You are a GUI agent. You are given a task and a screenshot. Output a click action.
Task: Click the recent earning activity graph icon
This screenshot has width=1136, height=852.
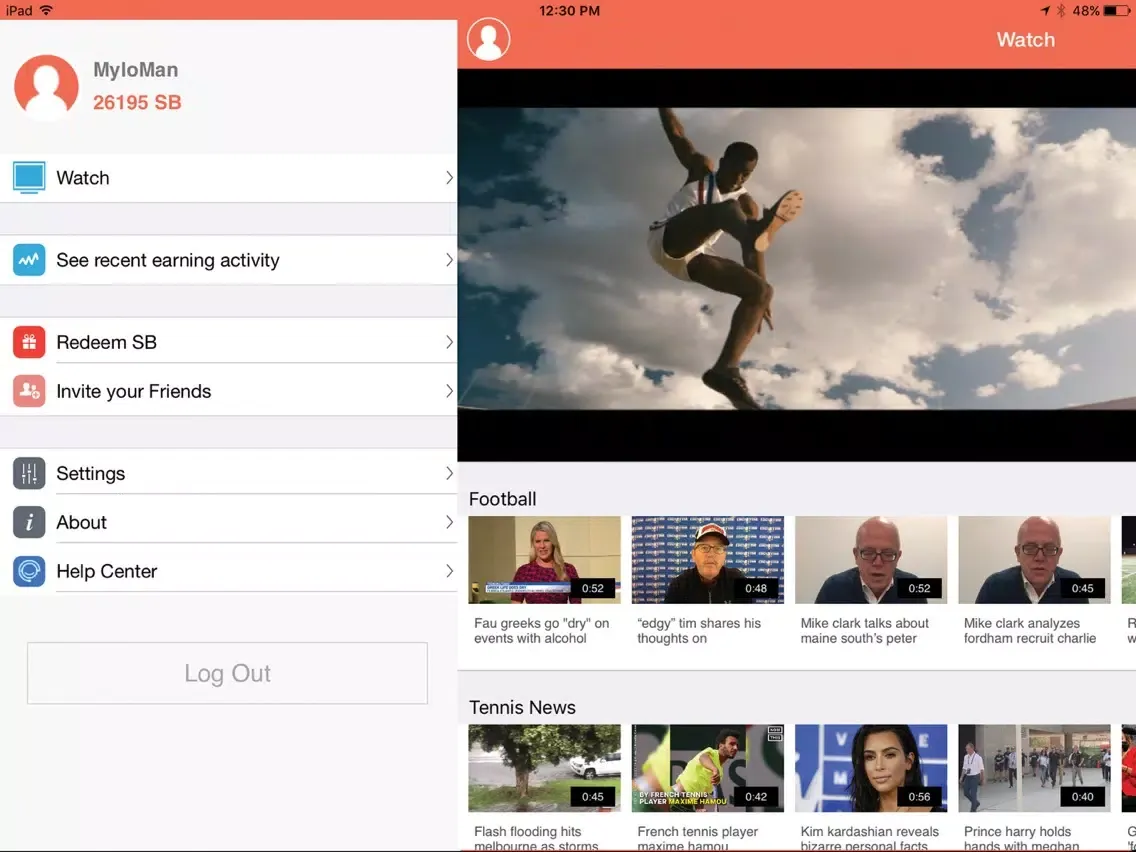pos(29,260)
